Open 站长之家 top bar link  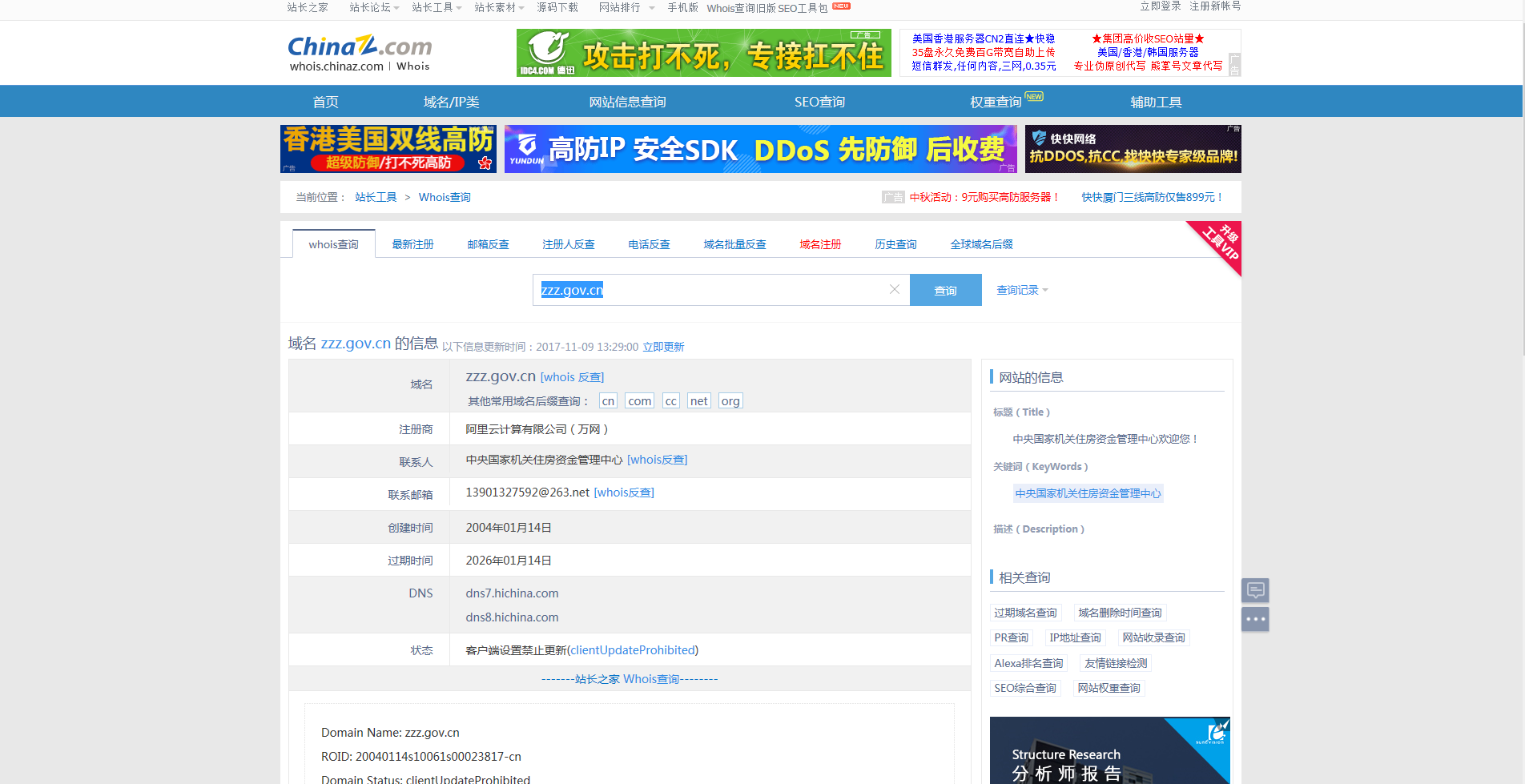pyautogui.click(x=308, y=7)
